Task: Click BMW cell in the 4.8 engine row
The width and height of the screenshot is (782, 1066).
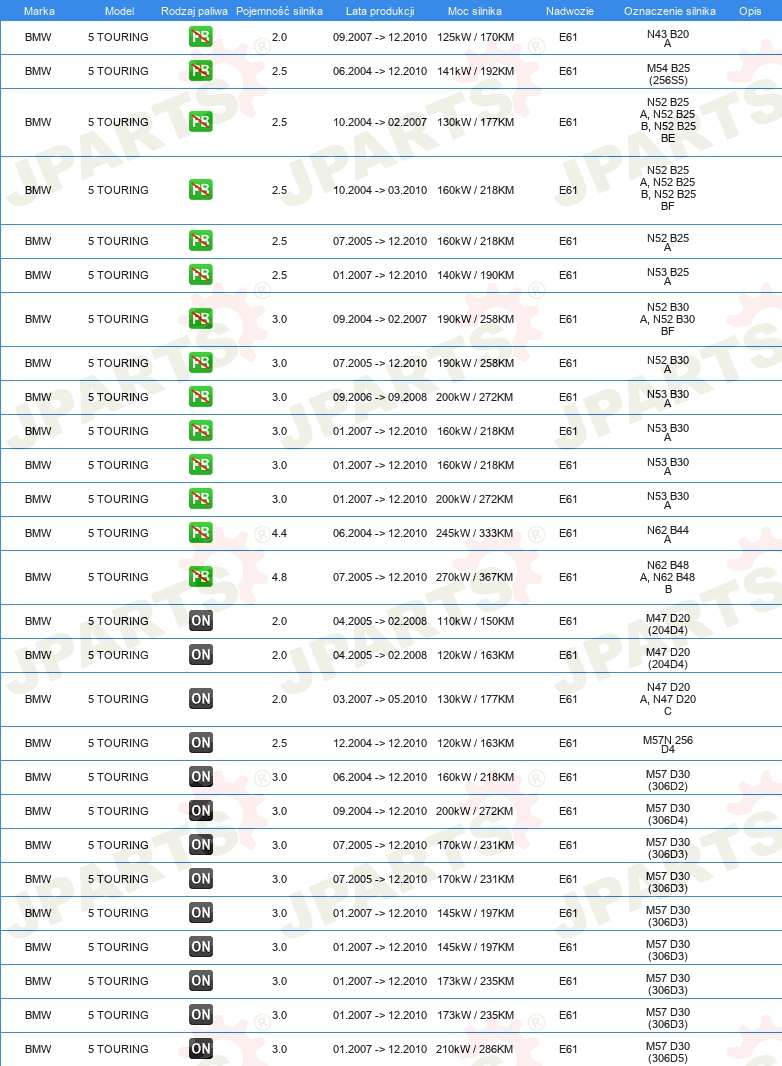Action: coord(38,577)
